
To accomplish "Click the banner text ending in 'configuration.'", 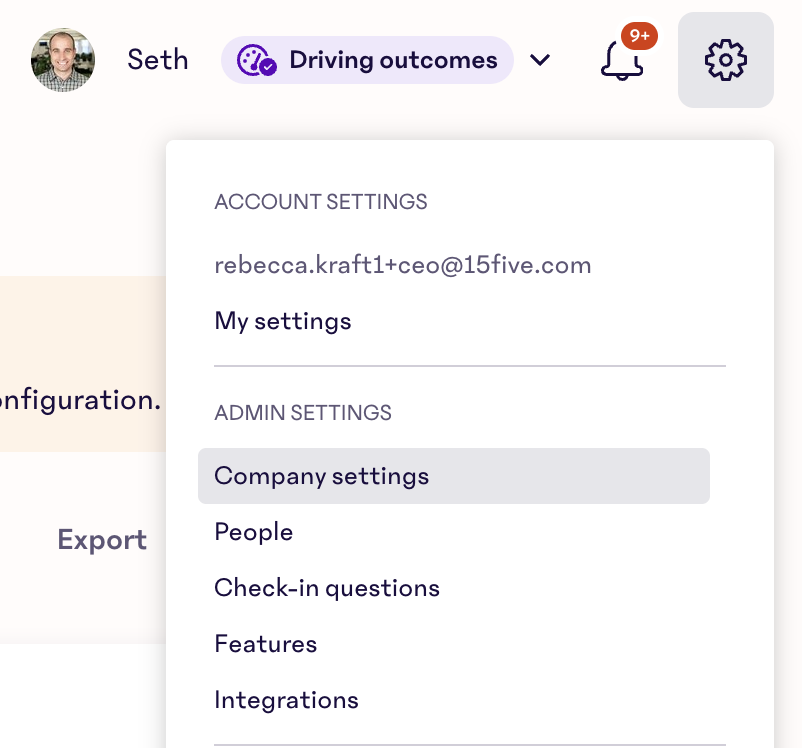I will [80, 401].
